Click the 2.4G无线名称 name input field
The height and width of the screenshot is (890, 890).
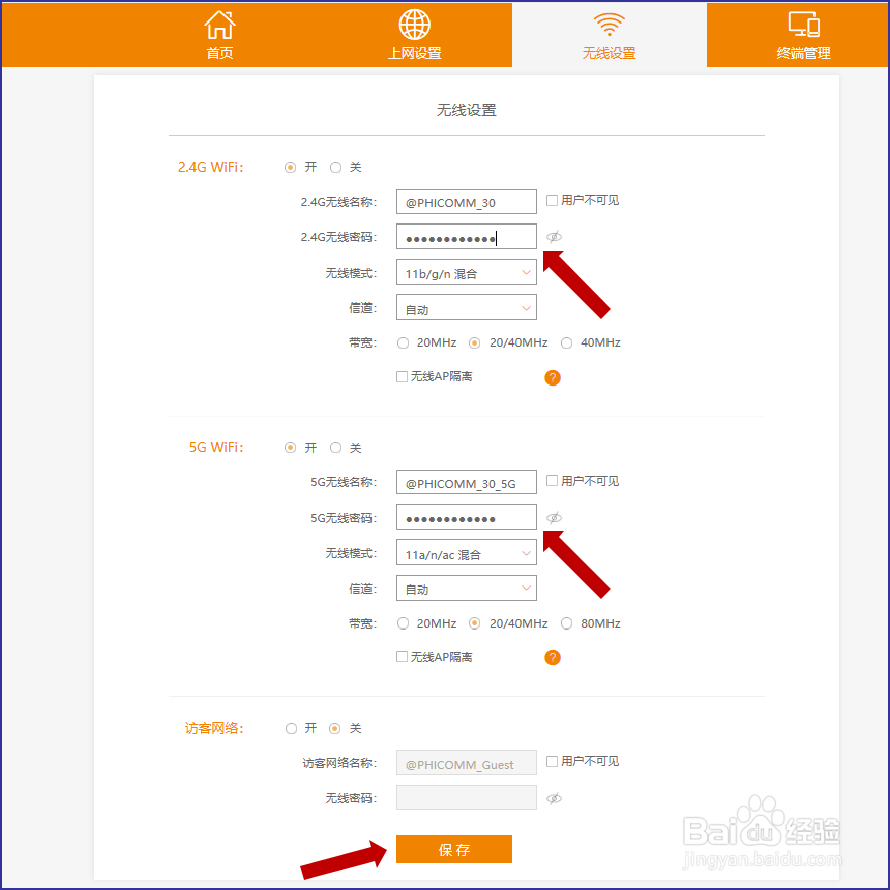(x=466, y=201)
